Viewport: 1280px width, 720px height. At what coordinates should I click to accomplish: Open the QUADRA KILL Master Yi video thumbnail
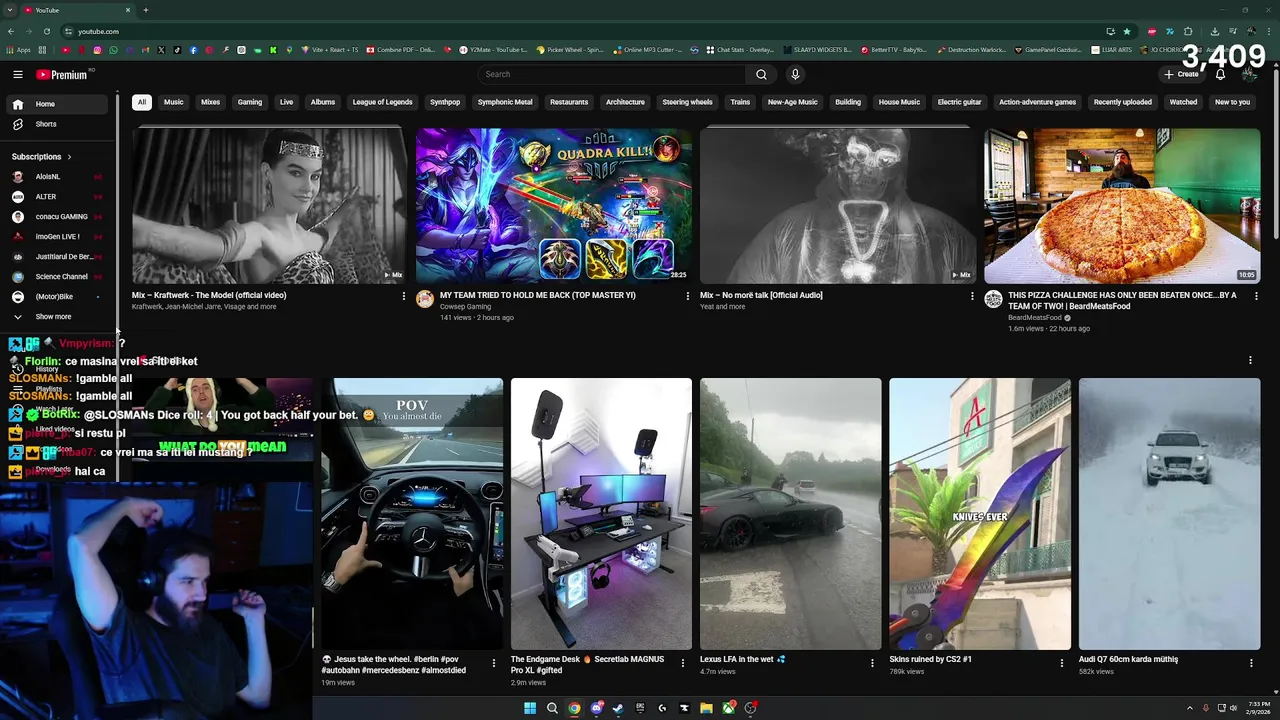click(x=554, y=206)
